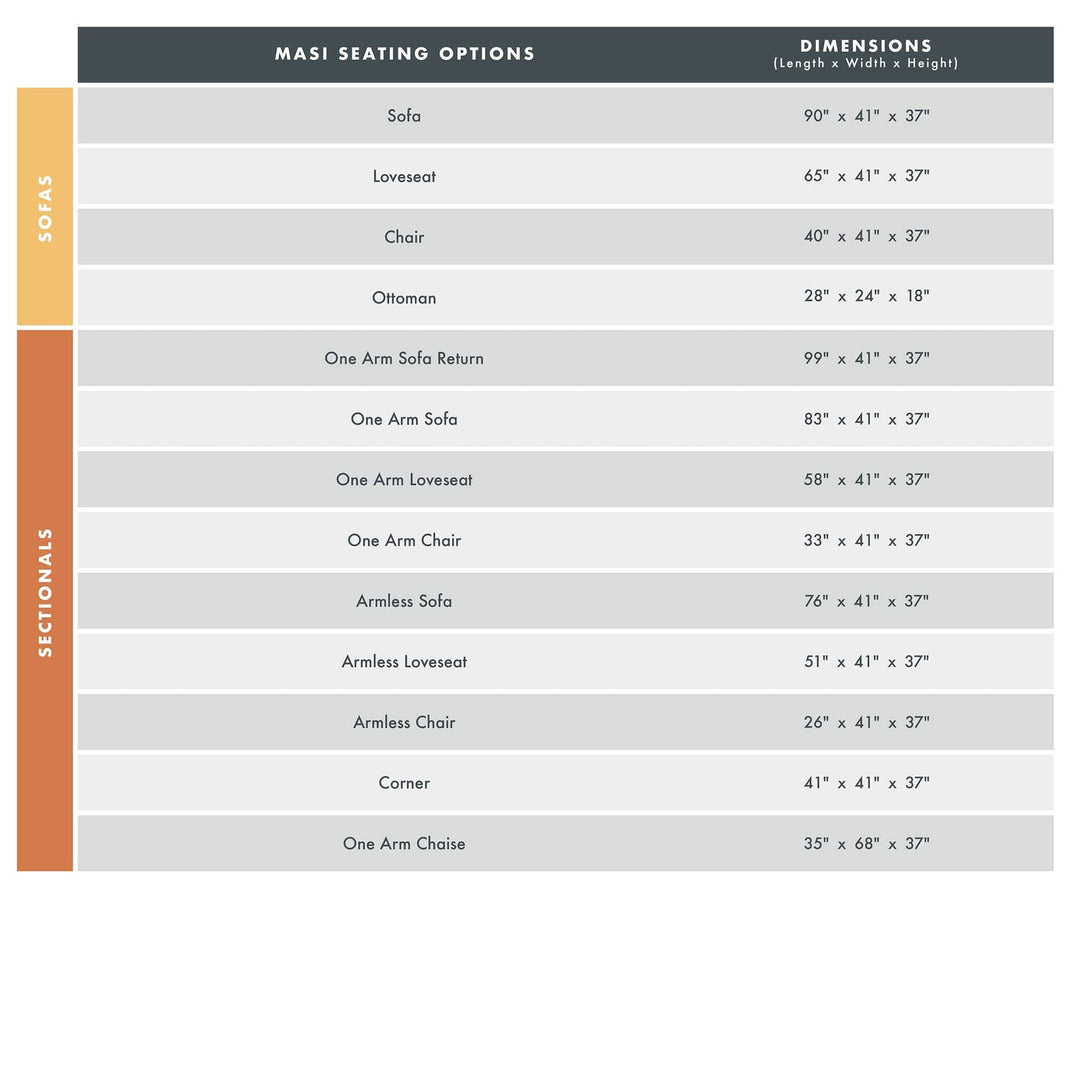Click the Corner row label
This screenshot has height=1080, width=1080.
click(x=404, y=783)
